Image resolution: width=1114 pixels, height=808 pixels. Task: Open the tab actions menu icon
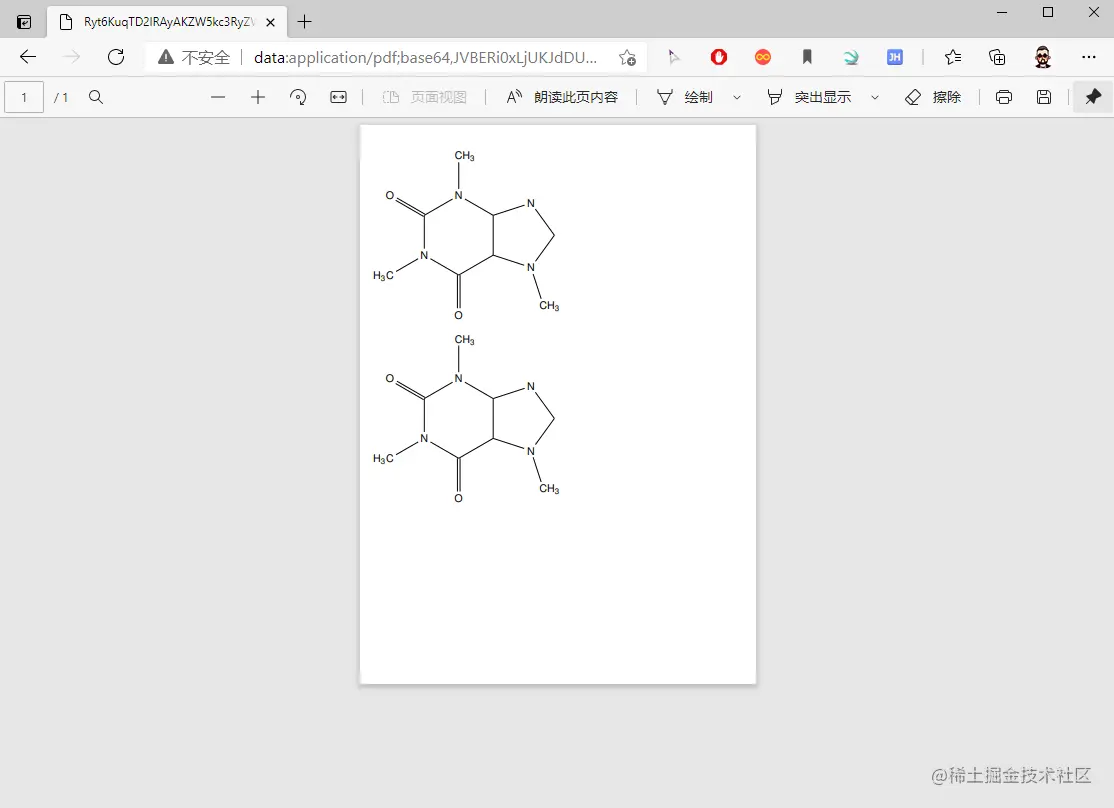24,22
